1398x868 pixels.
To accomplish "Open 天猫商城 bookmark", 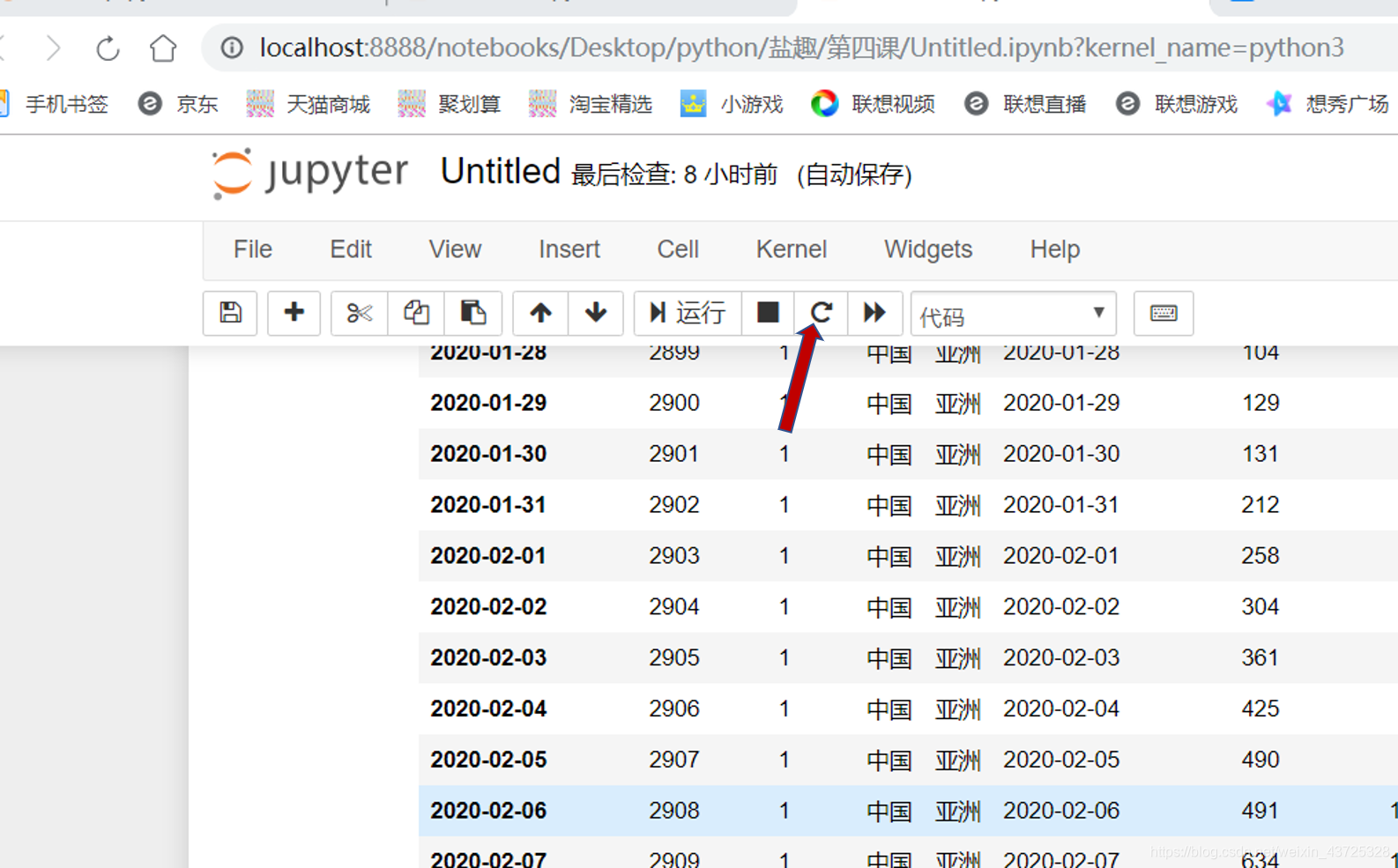I will click(x=309, y=105).
